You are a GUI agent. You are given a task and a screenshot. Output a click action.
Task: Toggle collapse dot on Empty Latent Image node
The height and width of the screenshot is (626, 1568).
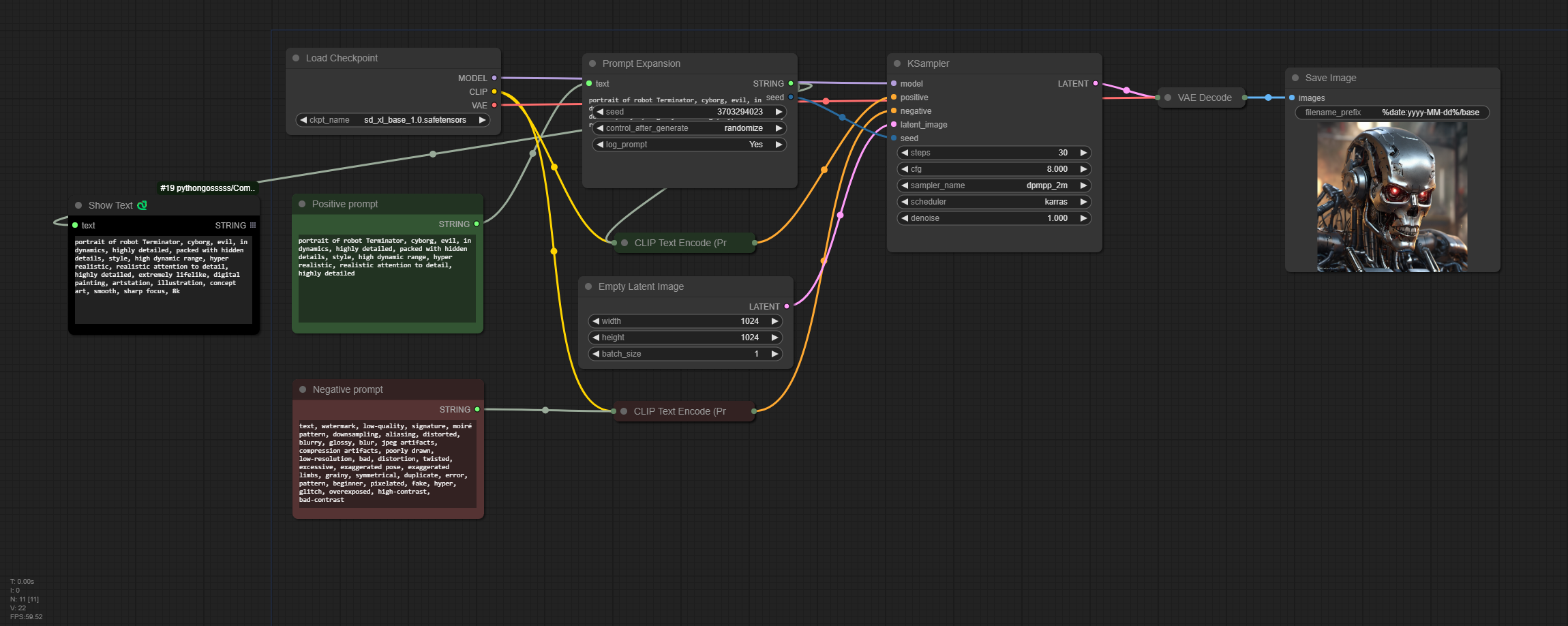click(x=588, y=286)
